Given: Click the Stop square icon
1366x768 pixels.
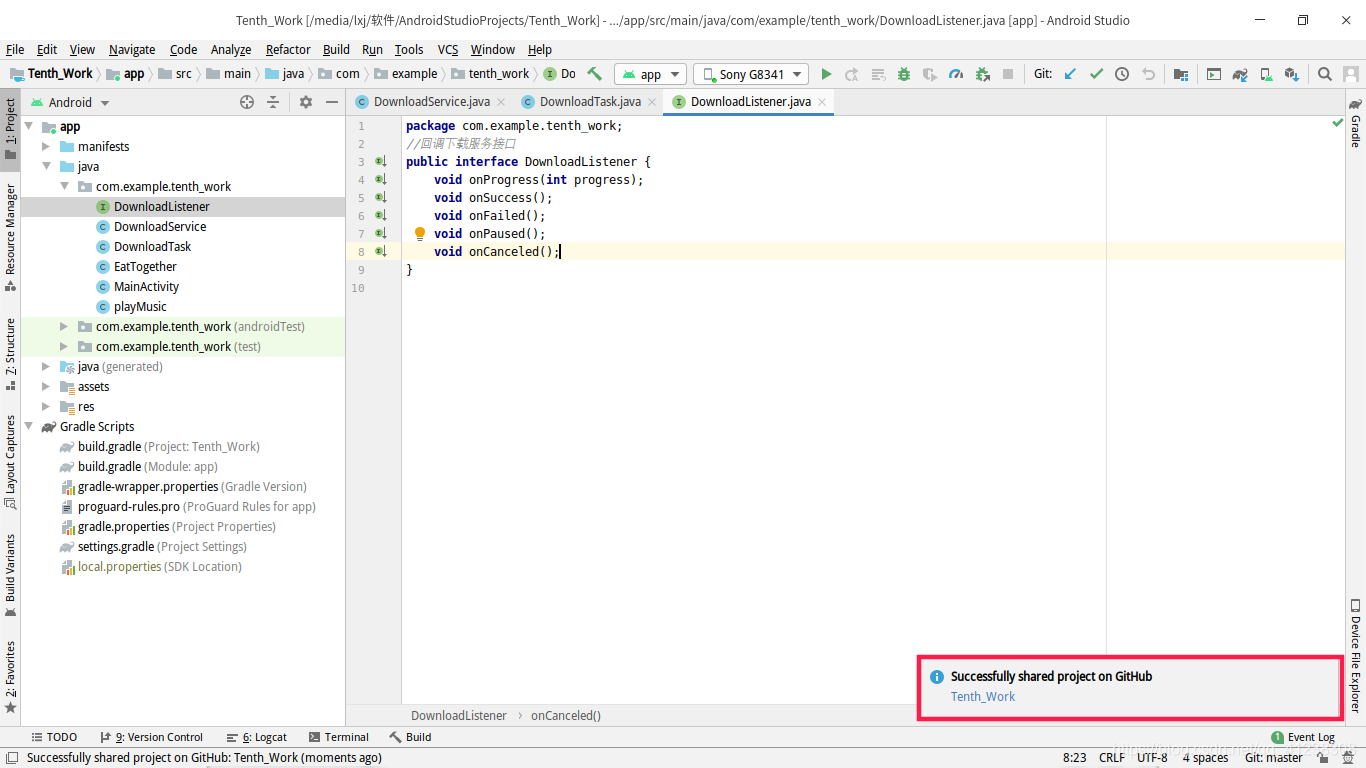Looking at the screenshot, I should tap(1008, 74).
